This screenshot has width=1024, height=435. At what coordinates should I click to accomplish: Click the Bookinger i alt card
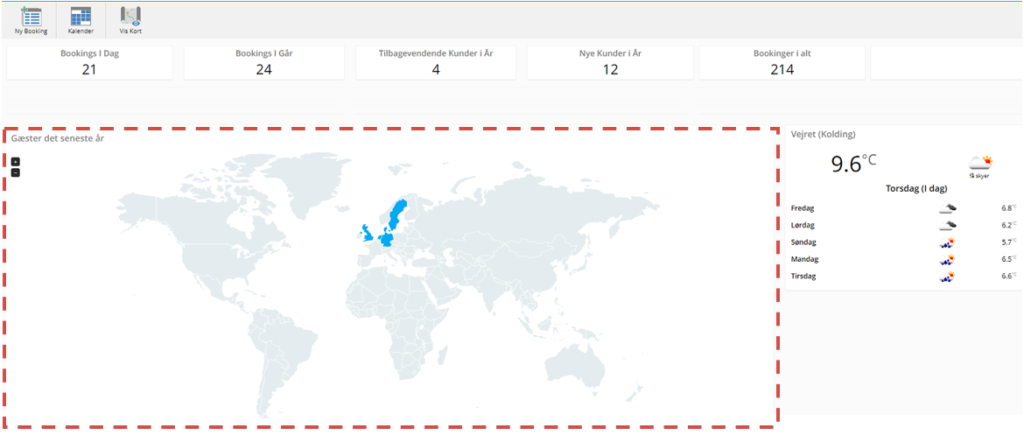781,62
